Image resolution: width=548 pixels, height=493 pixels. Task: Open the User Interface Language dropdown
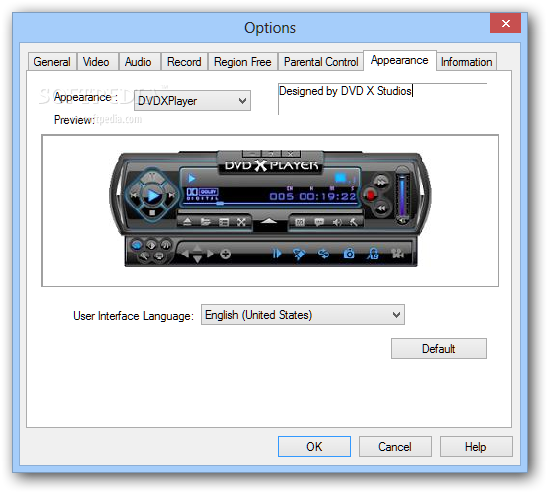(303, 315)
